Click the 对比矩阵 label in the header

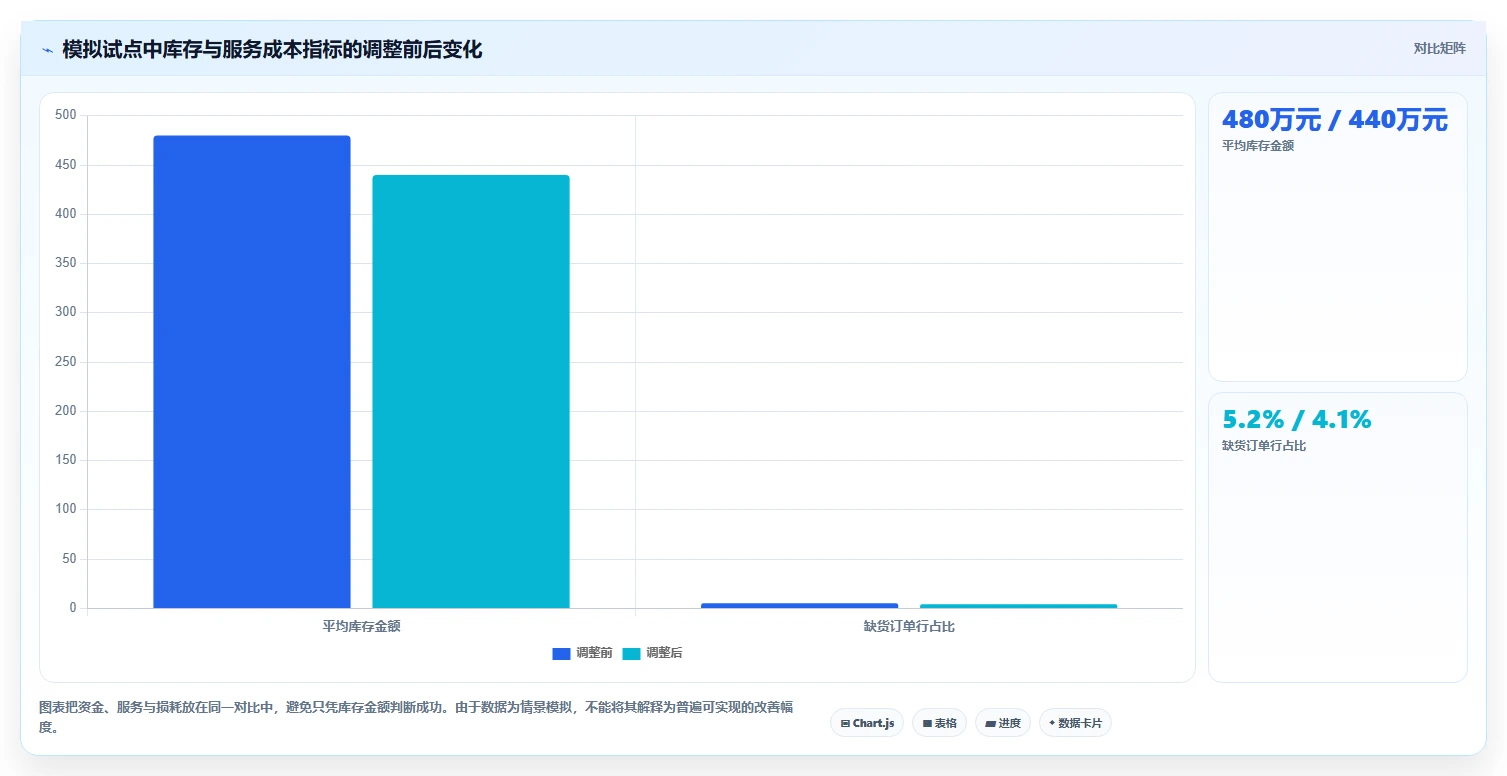[x=1440, y=49]
